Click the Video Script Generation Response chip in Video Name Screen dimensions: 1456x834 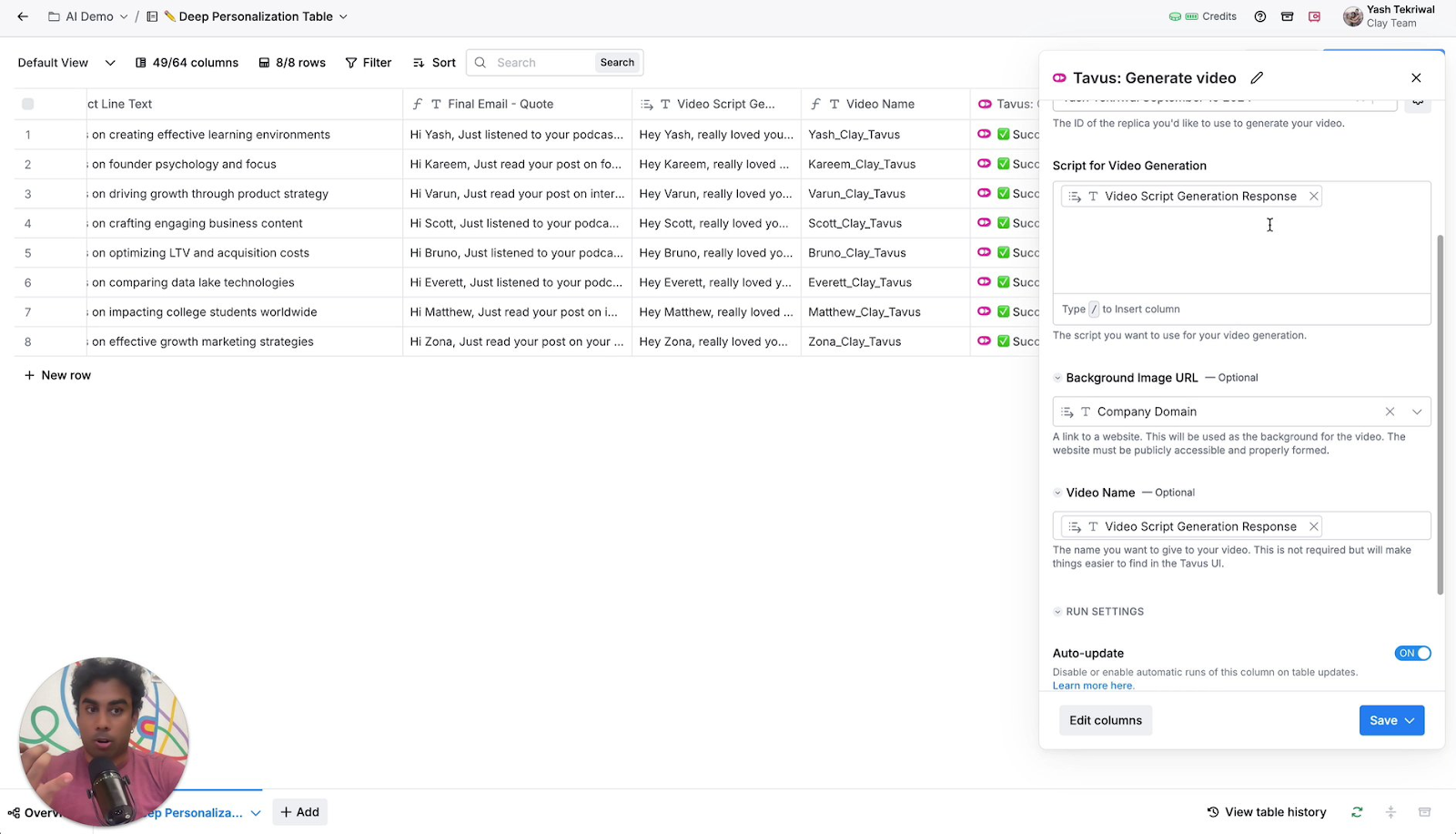click(1190, 526)
